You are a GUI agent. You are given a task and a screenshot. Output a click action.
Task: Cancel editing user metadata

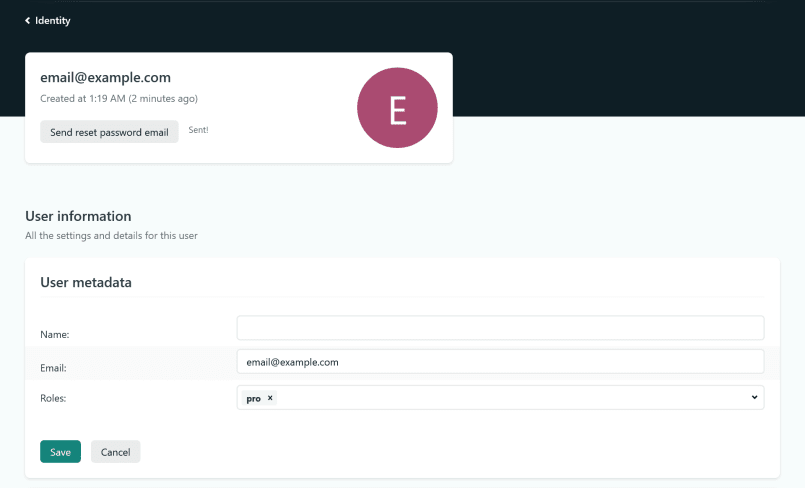116,452
